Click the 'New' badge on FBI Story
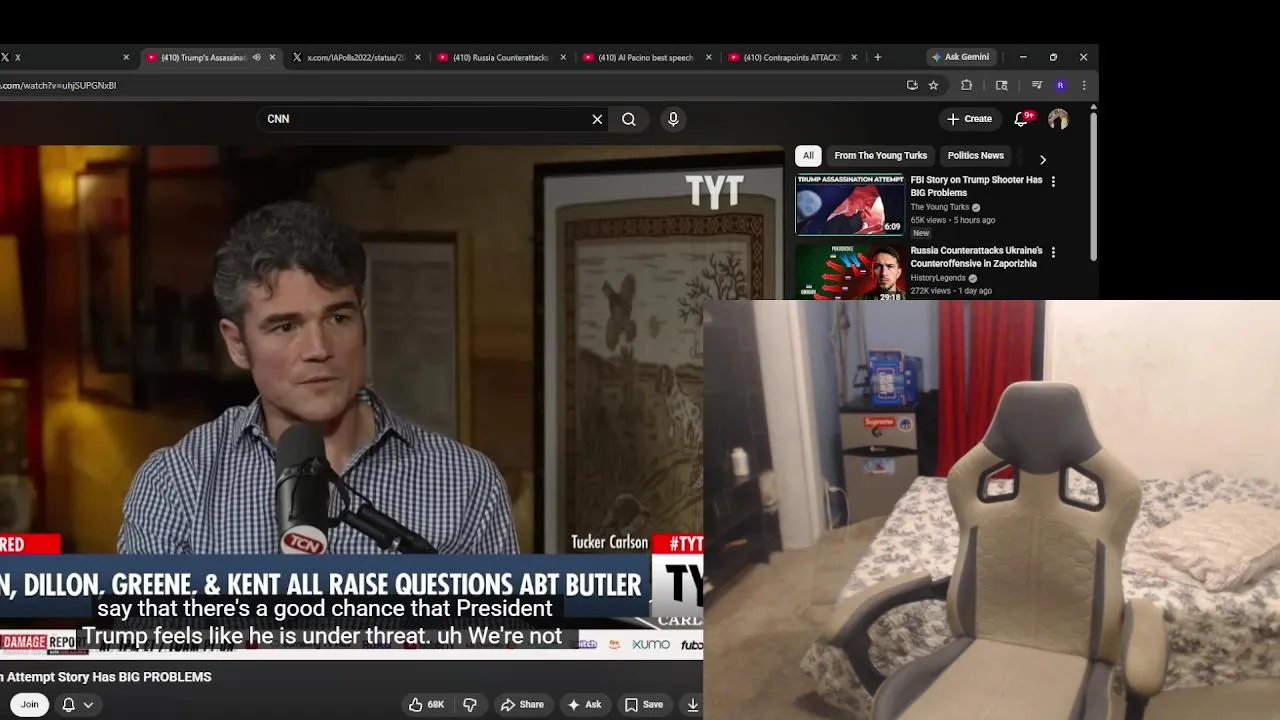The height and width of the screenshot is (720, 1280). coord(921,233)
